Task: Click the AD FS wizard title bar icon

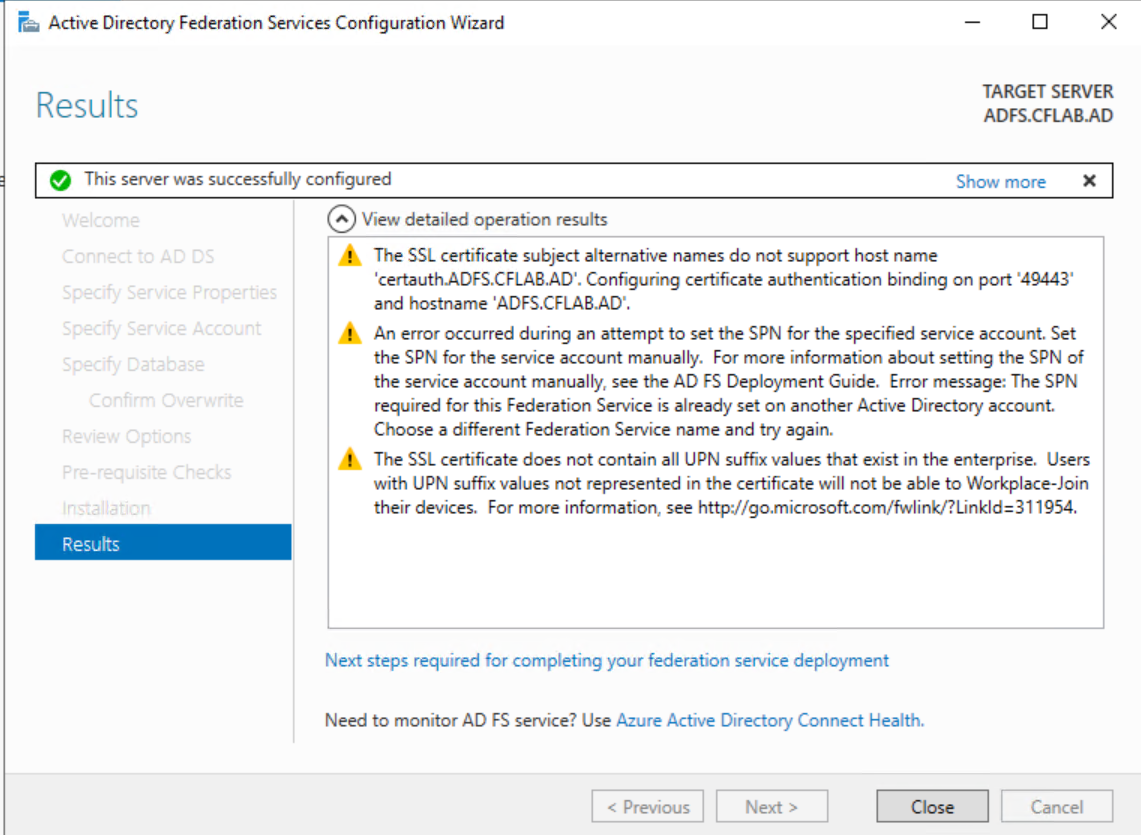Action: (28, 23)
